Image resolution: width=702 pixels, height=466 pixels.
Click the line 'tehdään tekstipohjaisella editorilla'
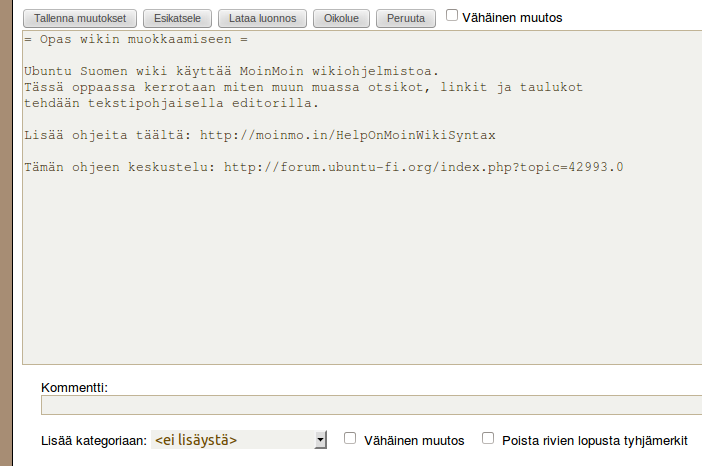[170, 103]
